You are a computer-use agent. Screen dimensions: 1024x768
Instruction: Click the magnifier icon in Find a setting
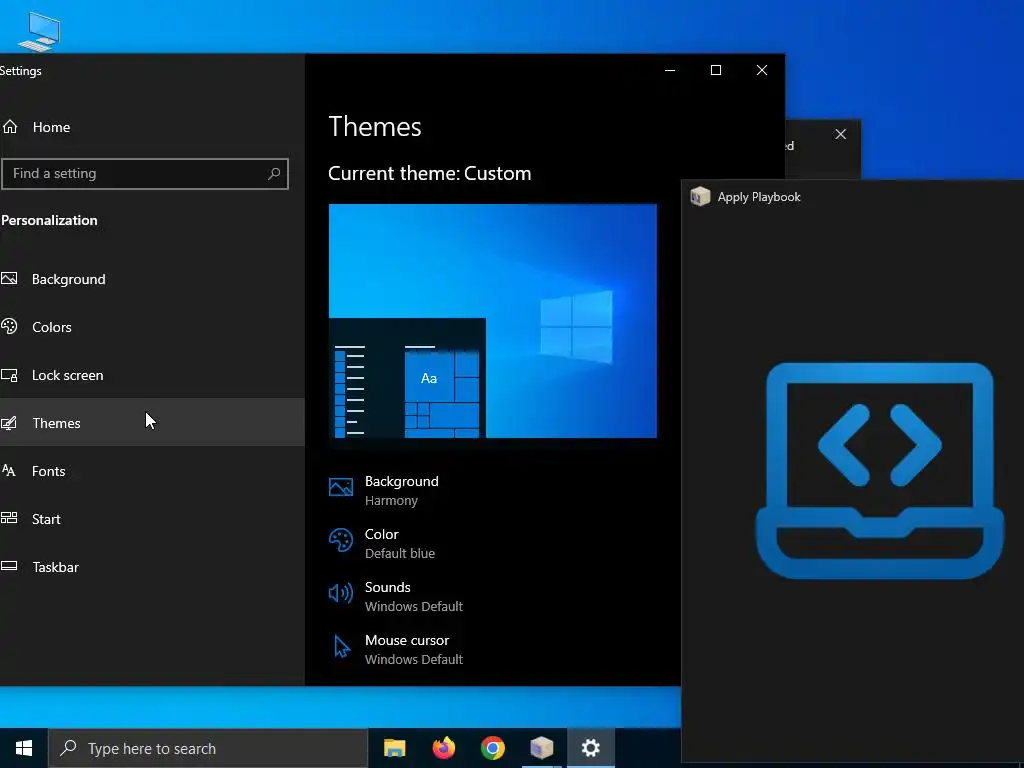pos(274,174)
